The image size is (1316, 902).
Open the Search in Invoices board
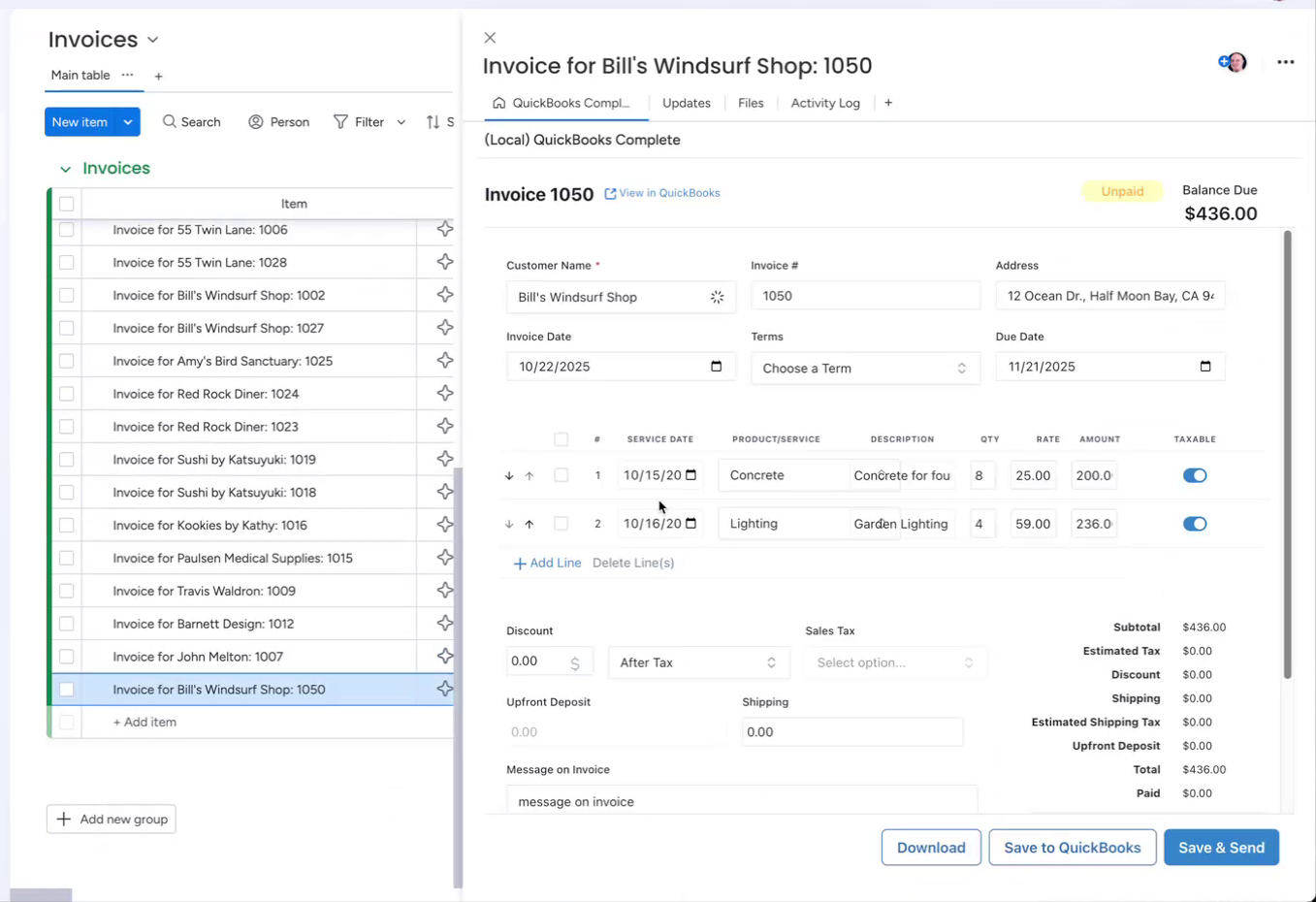pos(191,121)
